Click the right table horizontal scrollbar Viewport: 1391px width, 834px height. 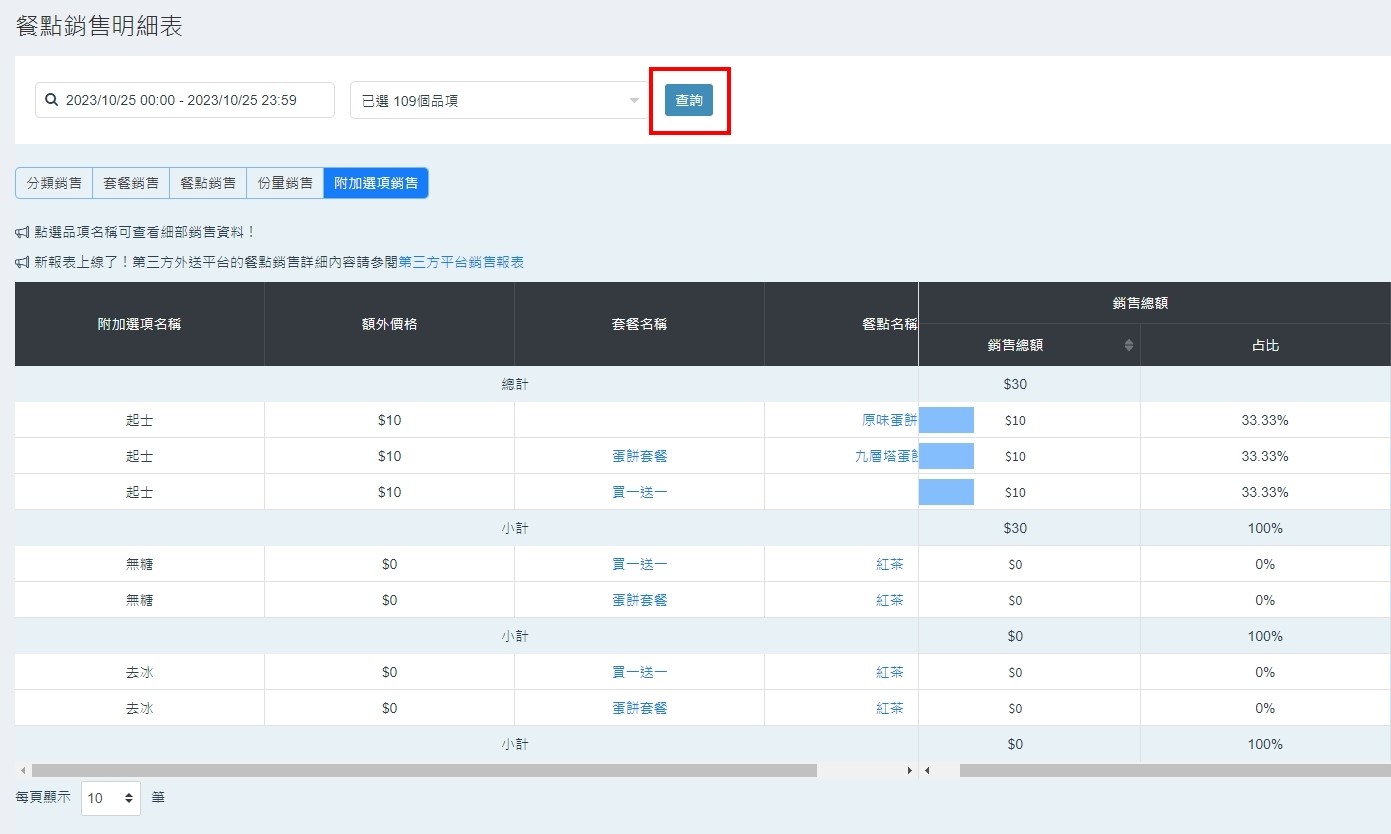pyautogui.click(x=1170, y=771)
